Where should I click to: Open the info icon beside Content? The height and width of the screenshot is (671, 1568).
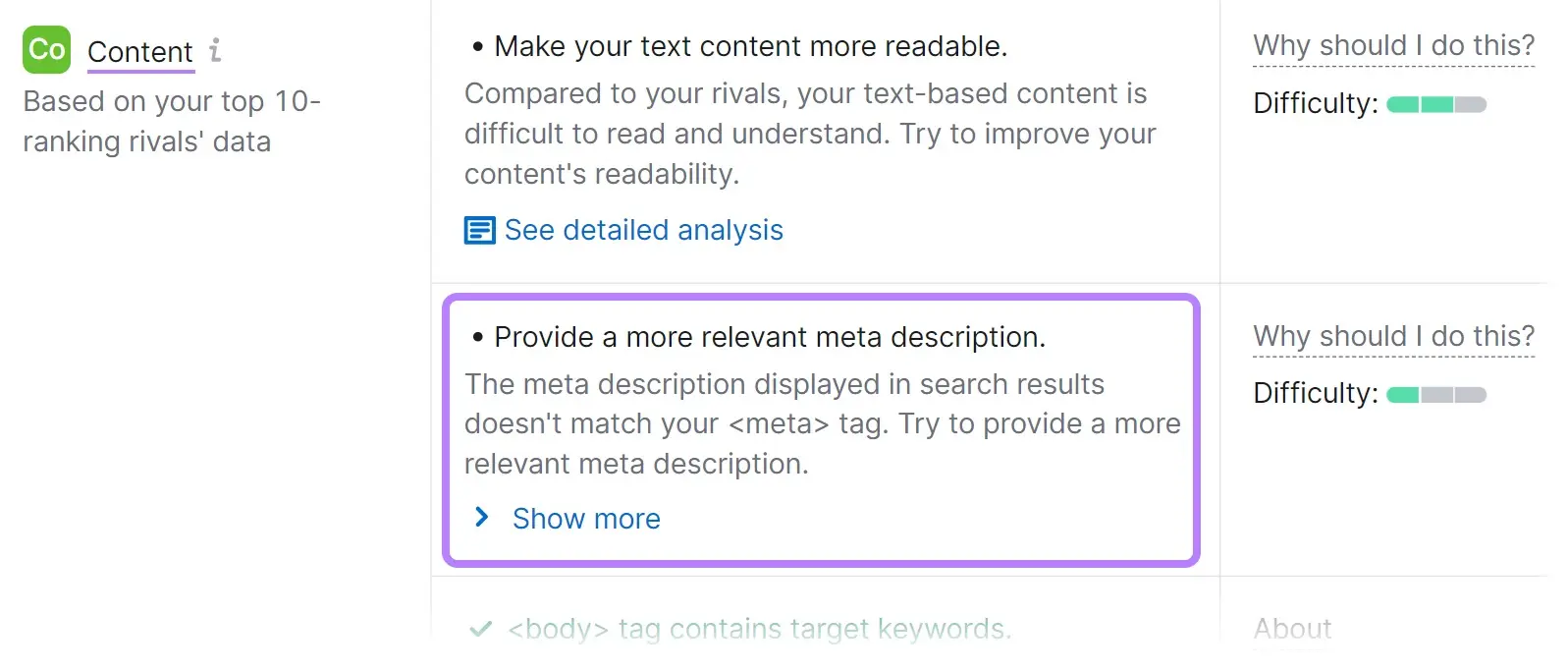(x=216, y=50)
